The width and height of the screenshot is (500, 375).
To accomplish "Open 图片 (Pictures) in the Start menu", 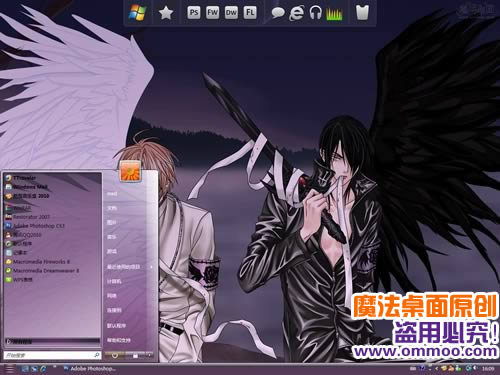I will (x=112, y=222).
